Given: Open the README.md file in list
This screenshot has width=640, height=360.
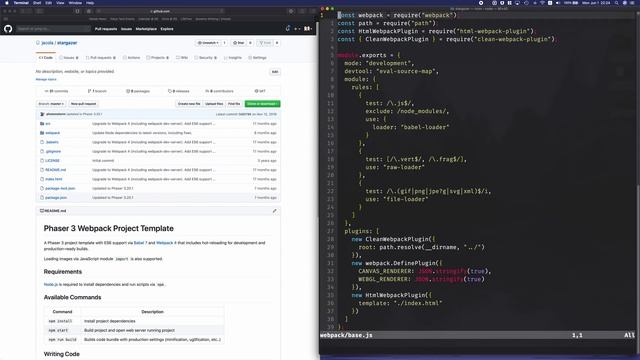Looking at the screenshot, I should click(56, 170).
